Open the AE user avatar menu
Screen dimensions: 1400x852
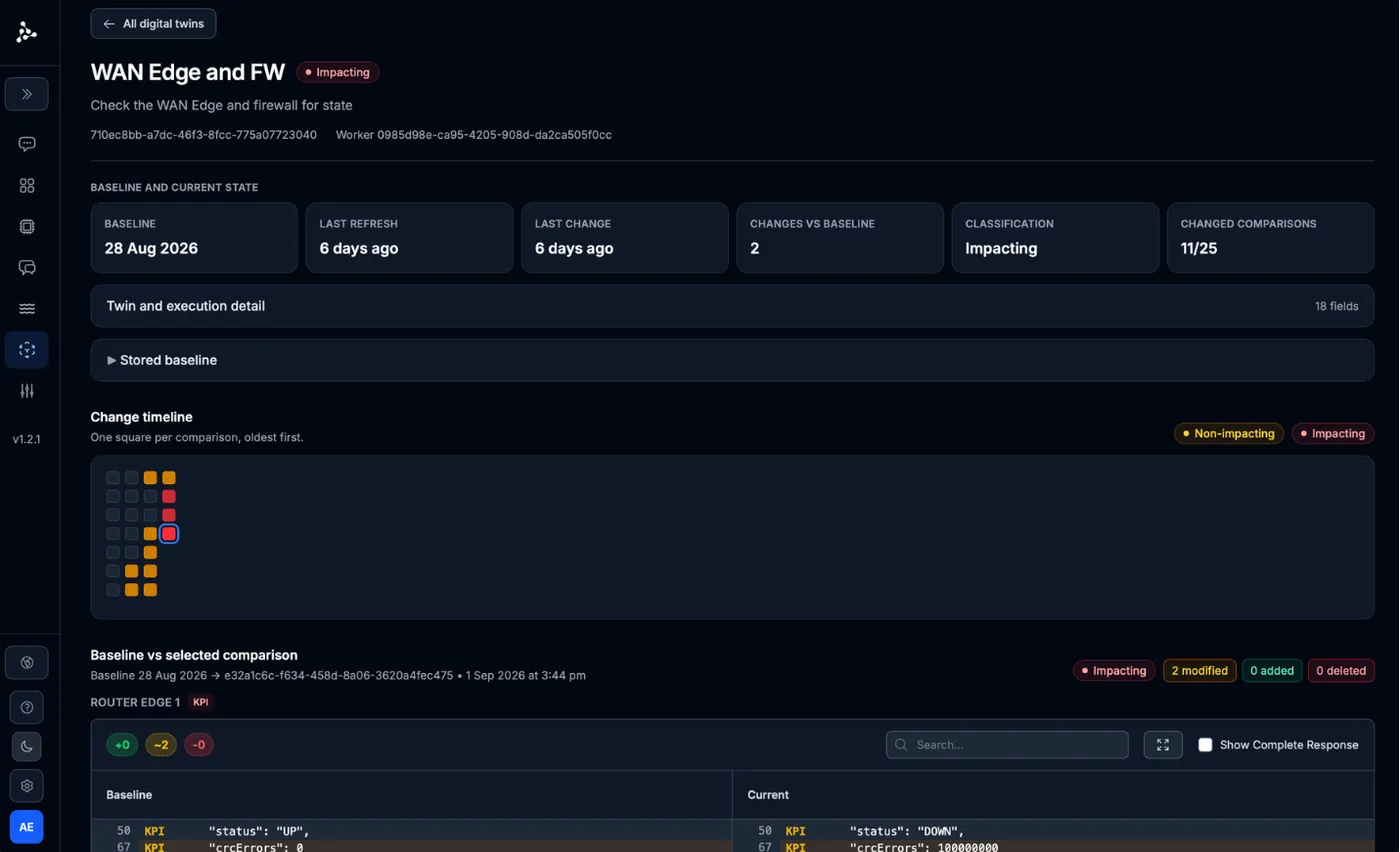click(27, 827)
